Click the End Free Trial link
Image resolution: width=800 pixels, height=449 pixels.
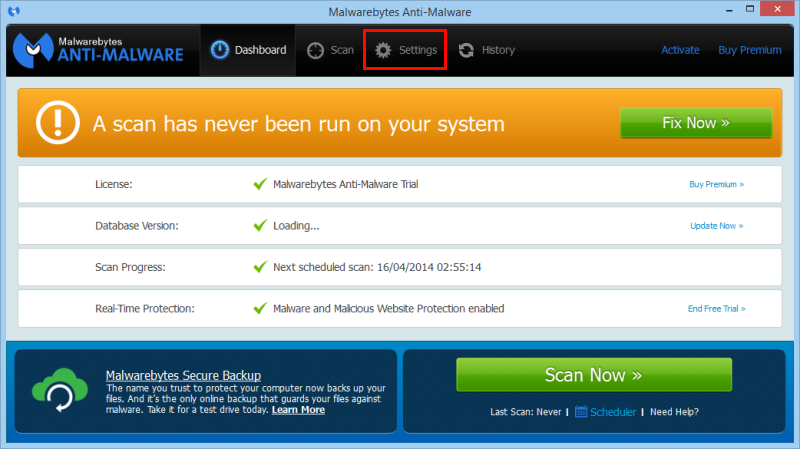[x=716, y=309]
